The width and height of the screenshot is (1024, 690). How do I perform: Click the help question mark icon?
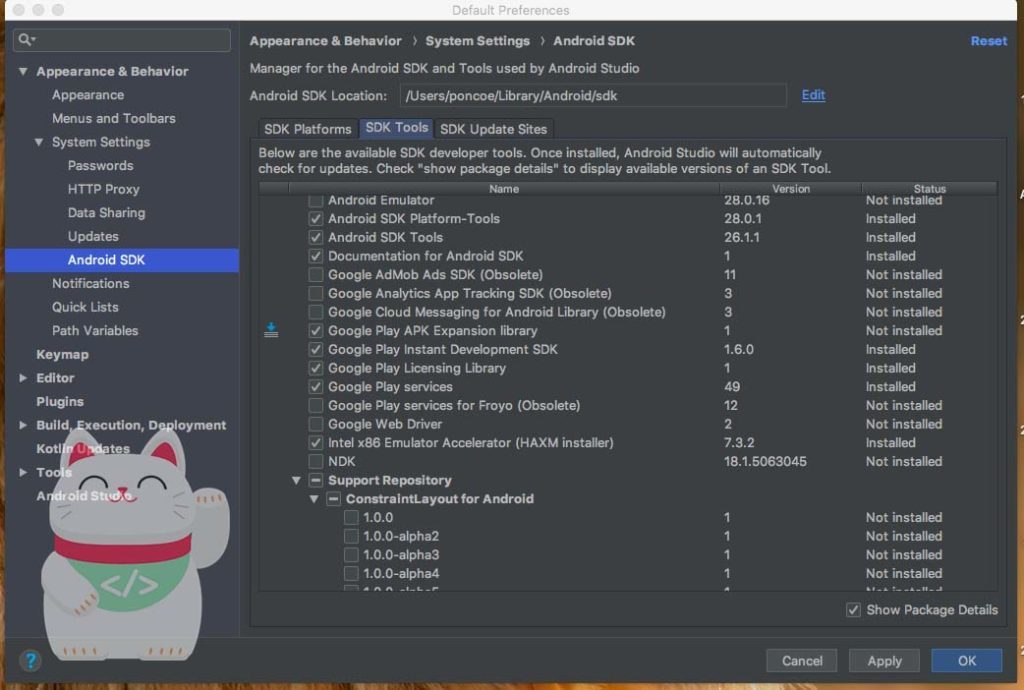(30, 661)
